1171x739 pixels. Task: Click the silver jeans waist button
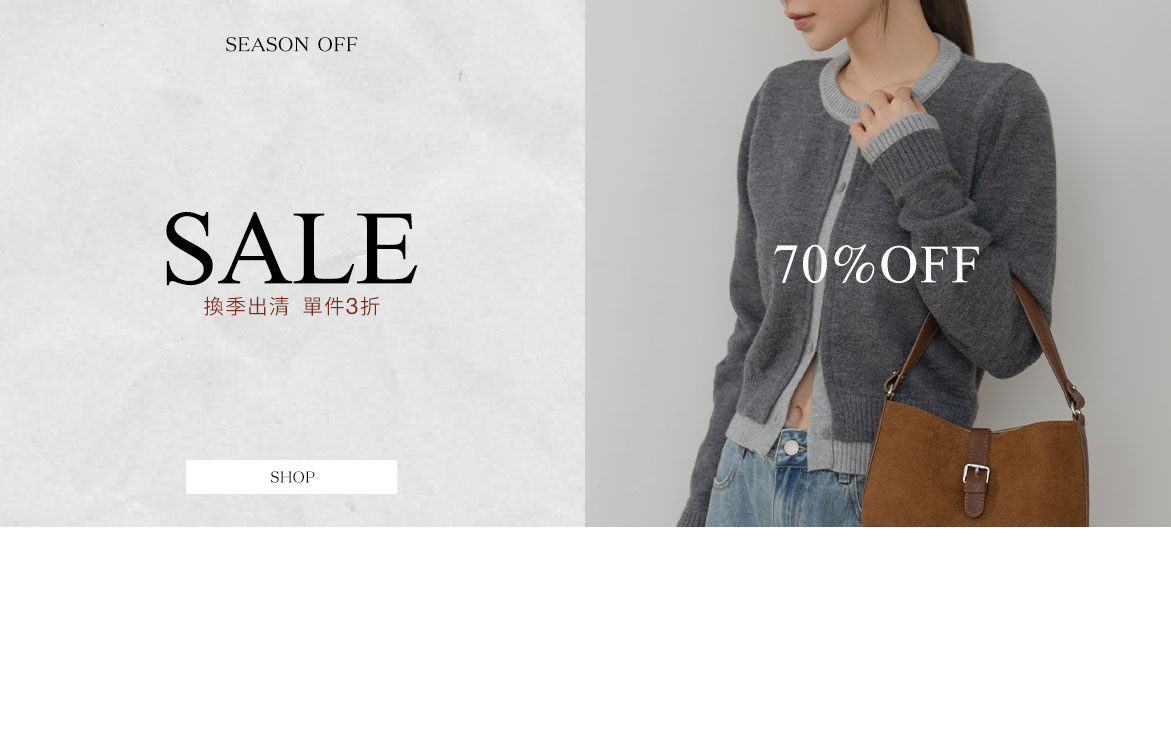(791, 448)
